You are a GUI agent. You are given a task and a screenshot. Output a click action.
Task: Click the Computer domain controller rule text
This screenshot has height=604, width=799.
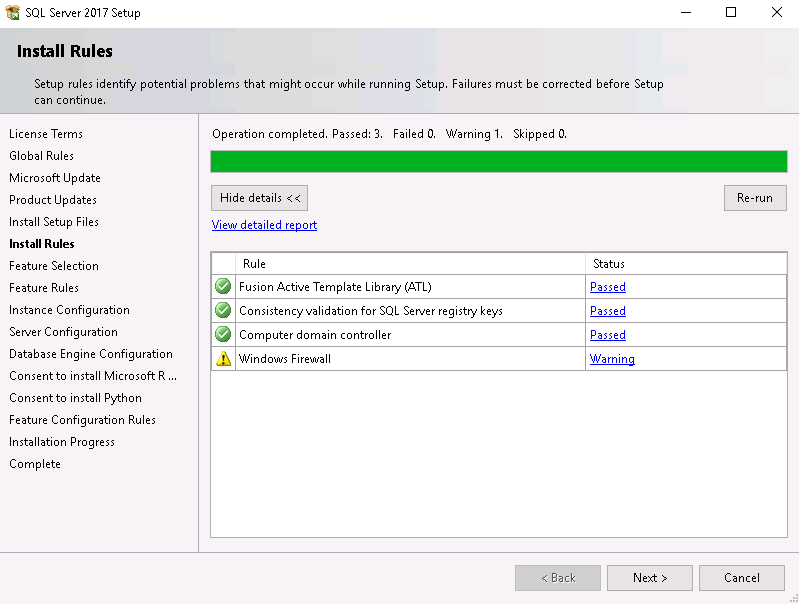[x=315, y=335]
